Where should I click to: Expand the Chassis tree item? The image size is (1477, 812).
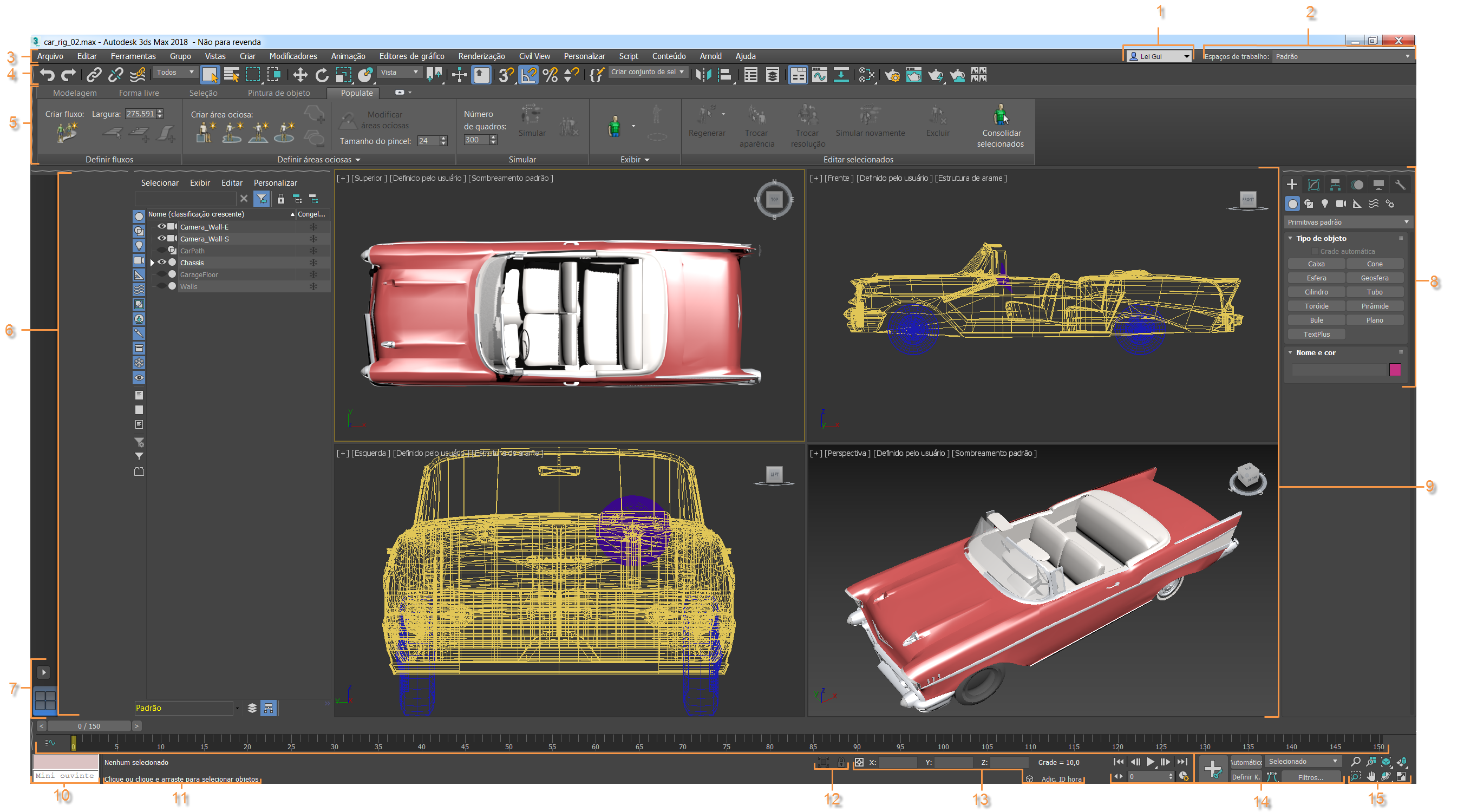(153, 263)
